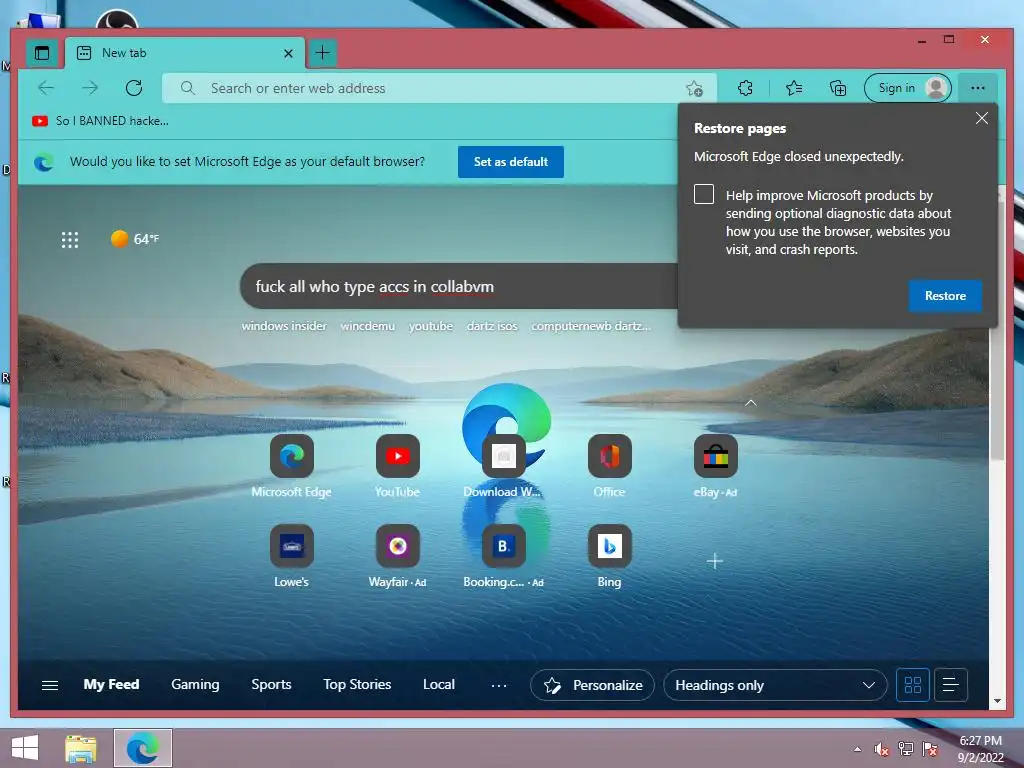Select 'computernewb dartz...' suggestion
Viewport: 1024px width, 768px height.
(x=591, y=326)
